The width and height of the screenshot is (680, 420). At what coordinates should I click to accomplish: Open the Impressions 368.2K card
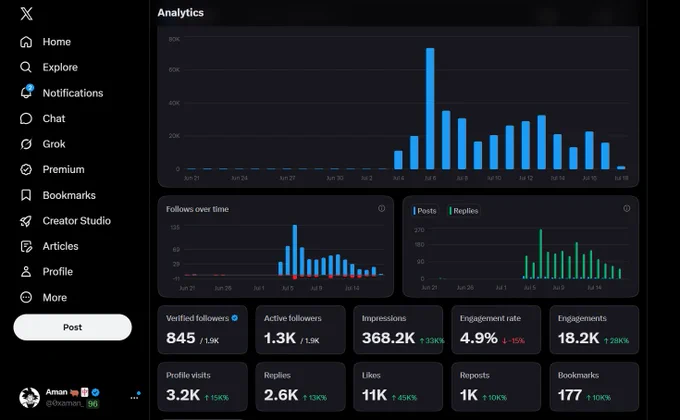click(398, 330)
